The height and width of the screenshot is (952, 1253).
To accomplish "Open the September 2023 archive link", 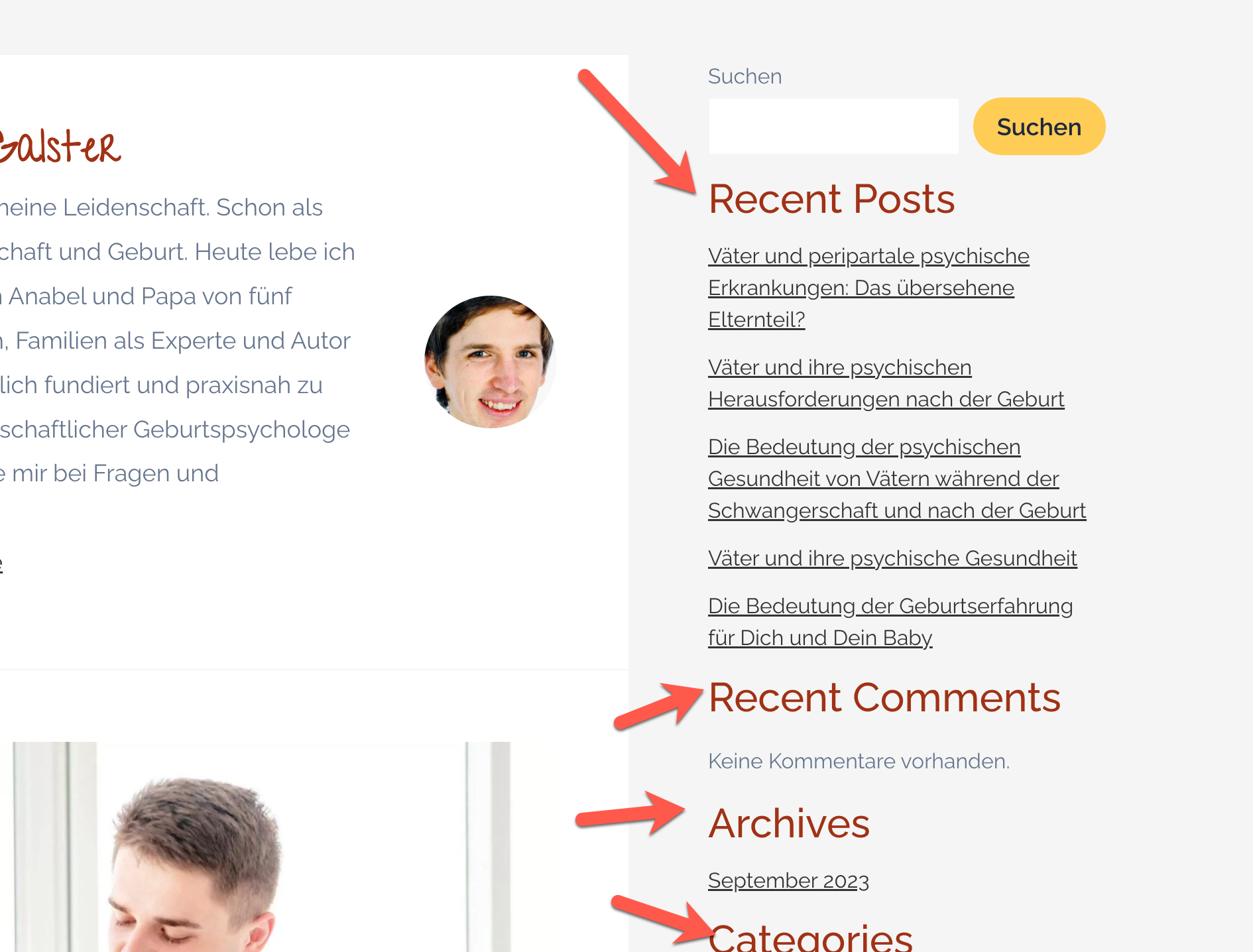I will [x=788, y=880].
